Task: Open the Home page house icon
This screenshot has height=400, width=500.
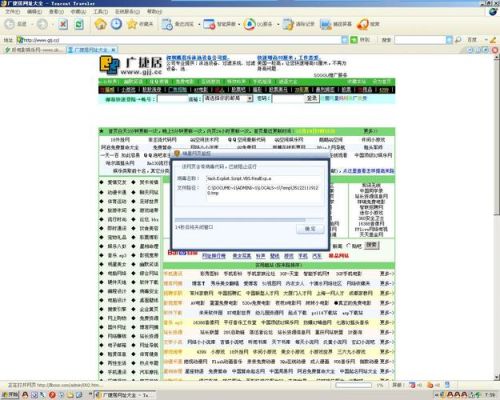Action: [100, 24]
